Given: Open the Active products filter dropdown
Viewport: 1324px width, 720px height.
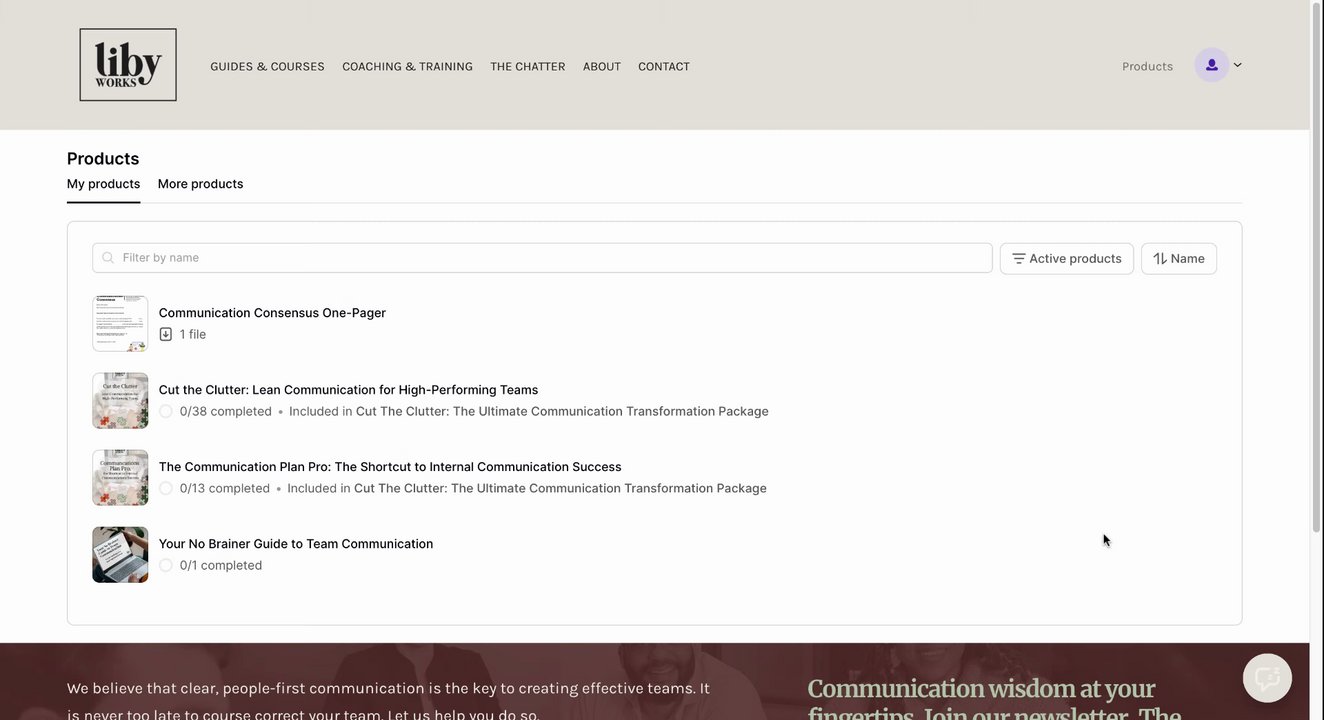Looking at the screenshot, I should pyautogui.click(x=1066, y=258).
